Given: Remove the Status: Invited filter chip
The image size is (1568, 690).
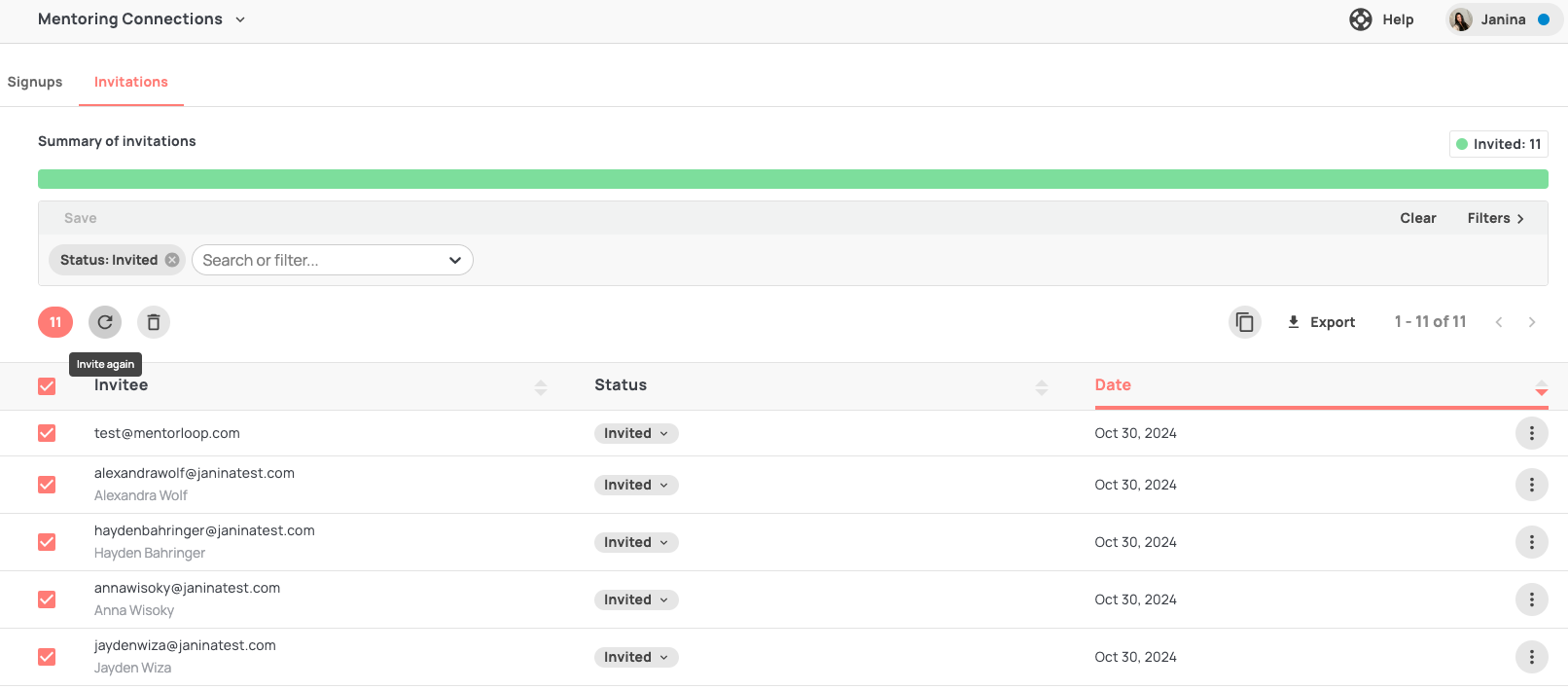Looking at the screenshot, I should 172,260.
